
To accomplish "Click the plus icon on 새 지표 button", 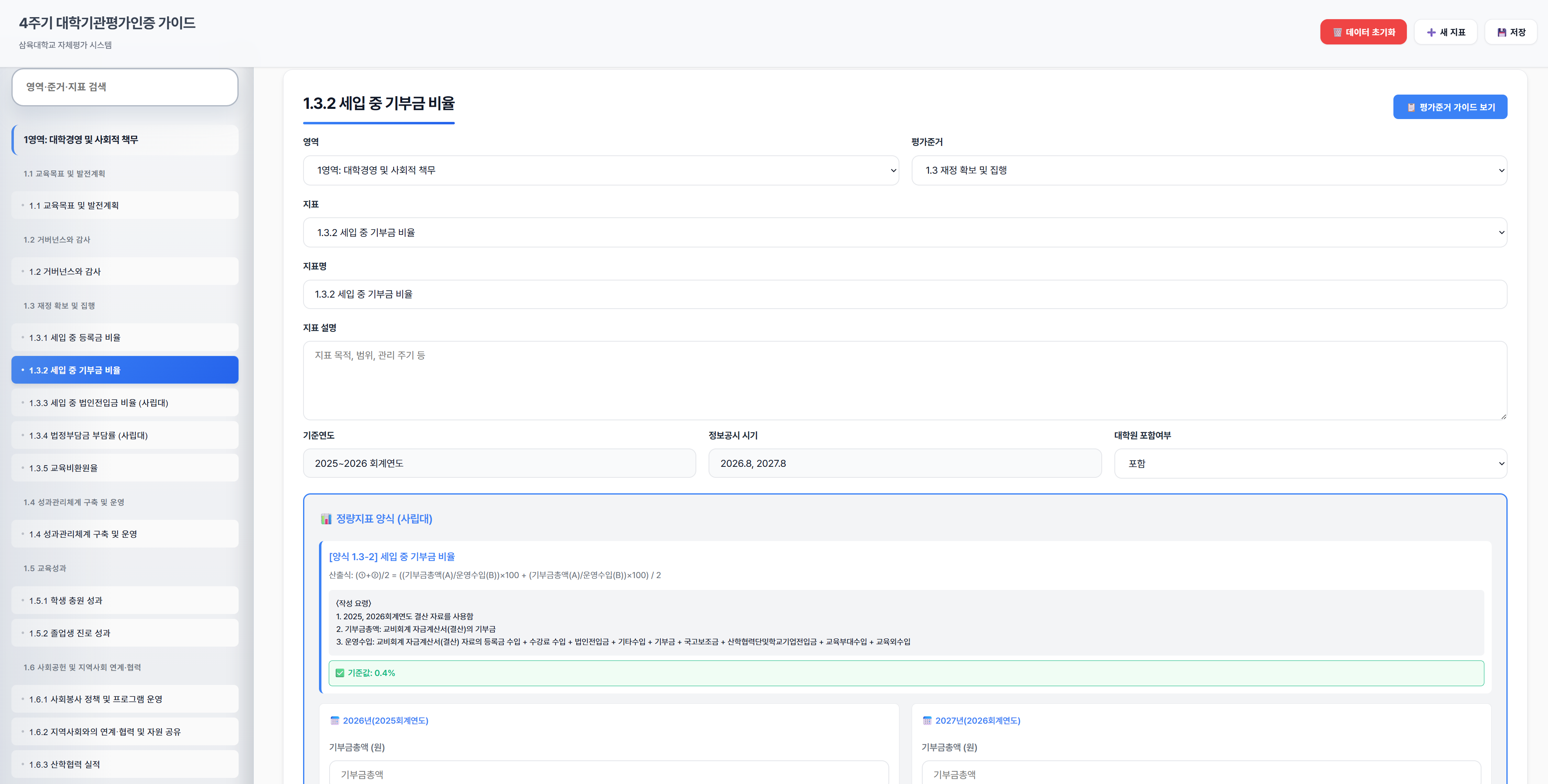I will coord(1431,33).
